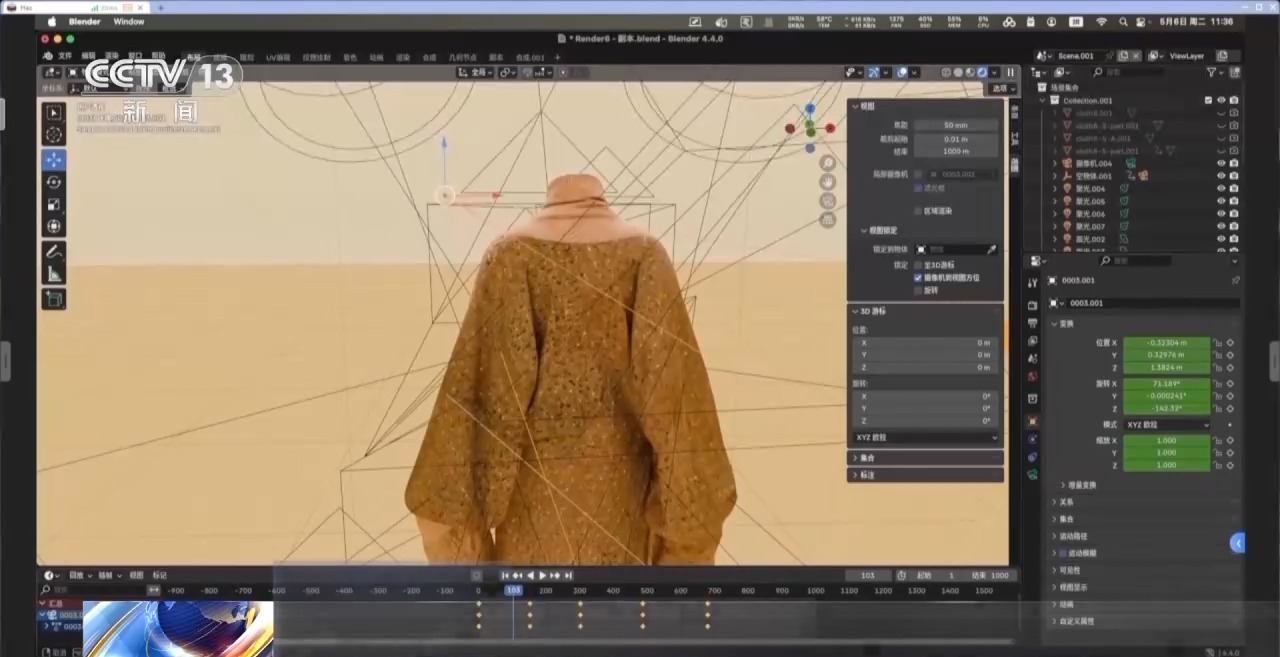This screenshot has width=1280, height=657.
Task: Choose the Annotate pencil tool
Action: [x=54, y=251]
